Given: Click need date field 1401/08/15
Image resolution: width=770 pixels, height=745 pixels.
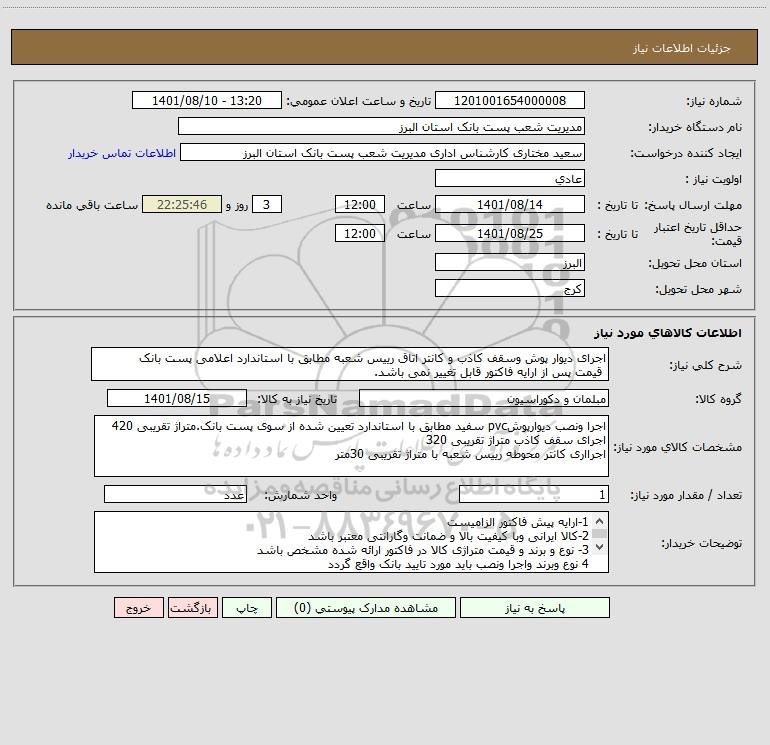Looking at the screenshot, I should (x=177, y=398).
